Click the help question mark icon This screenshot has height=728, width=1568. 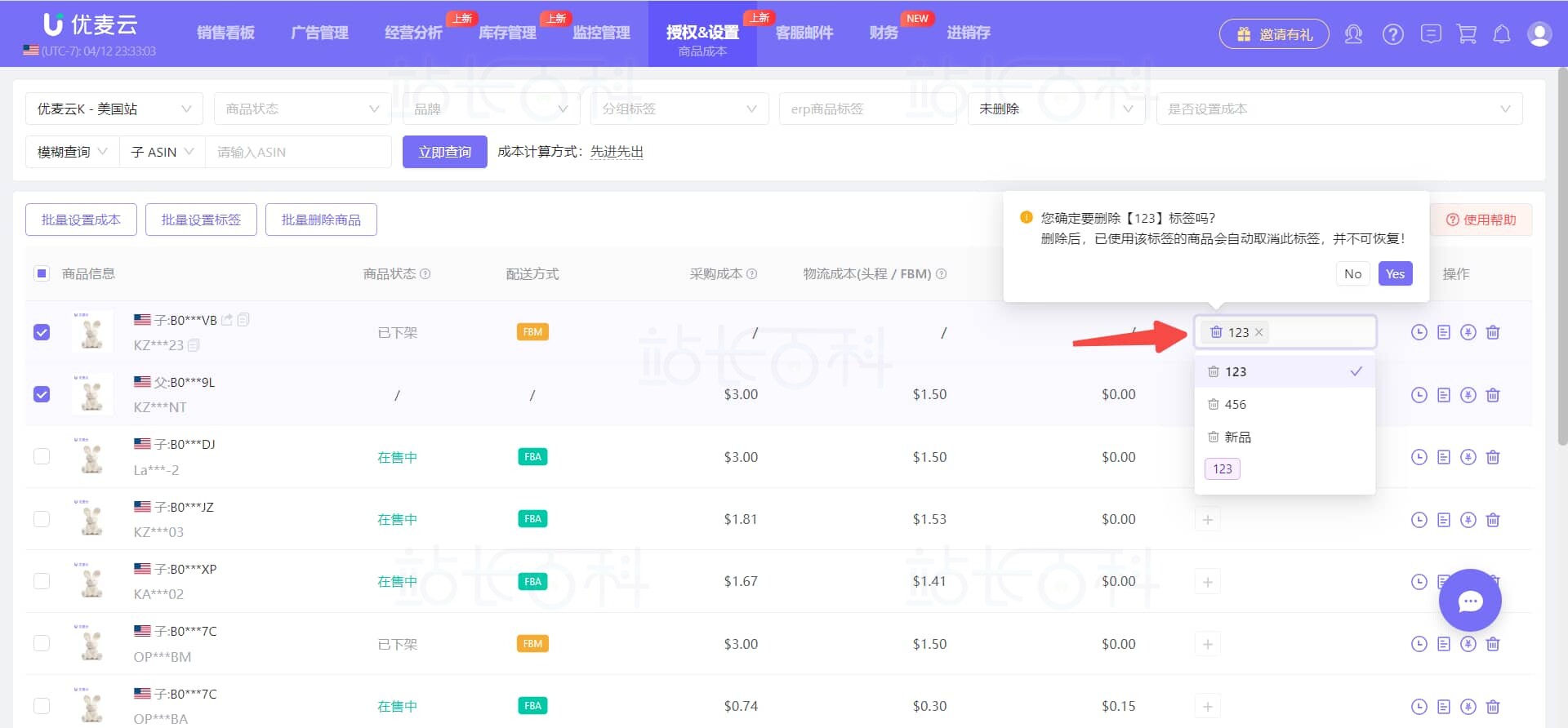(x=1392, y=34)
